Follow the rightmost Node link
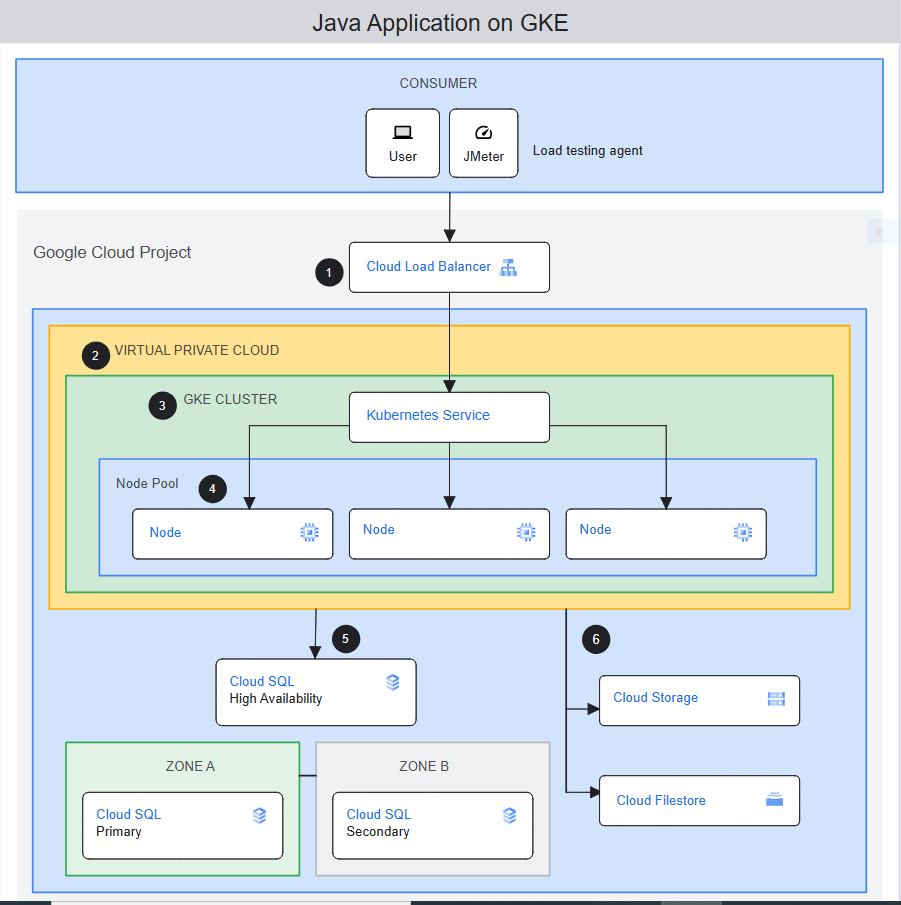This screenshot has height=905, width=901. 595,529
